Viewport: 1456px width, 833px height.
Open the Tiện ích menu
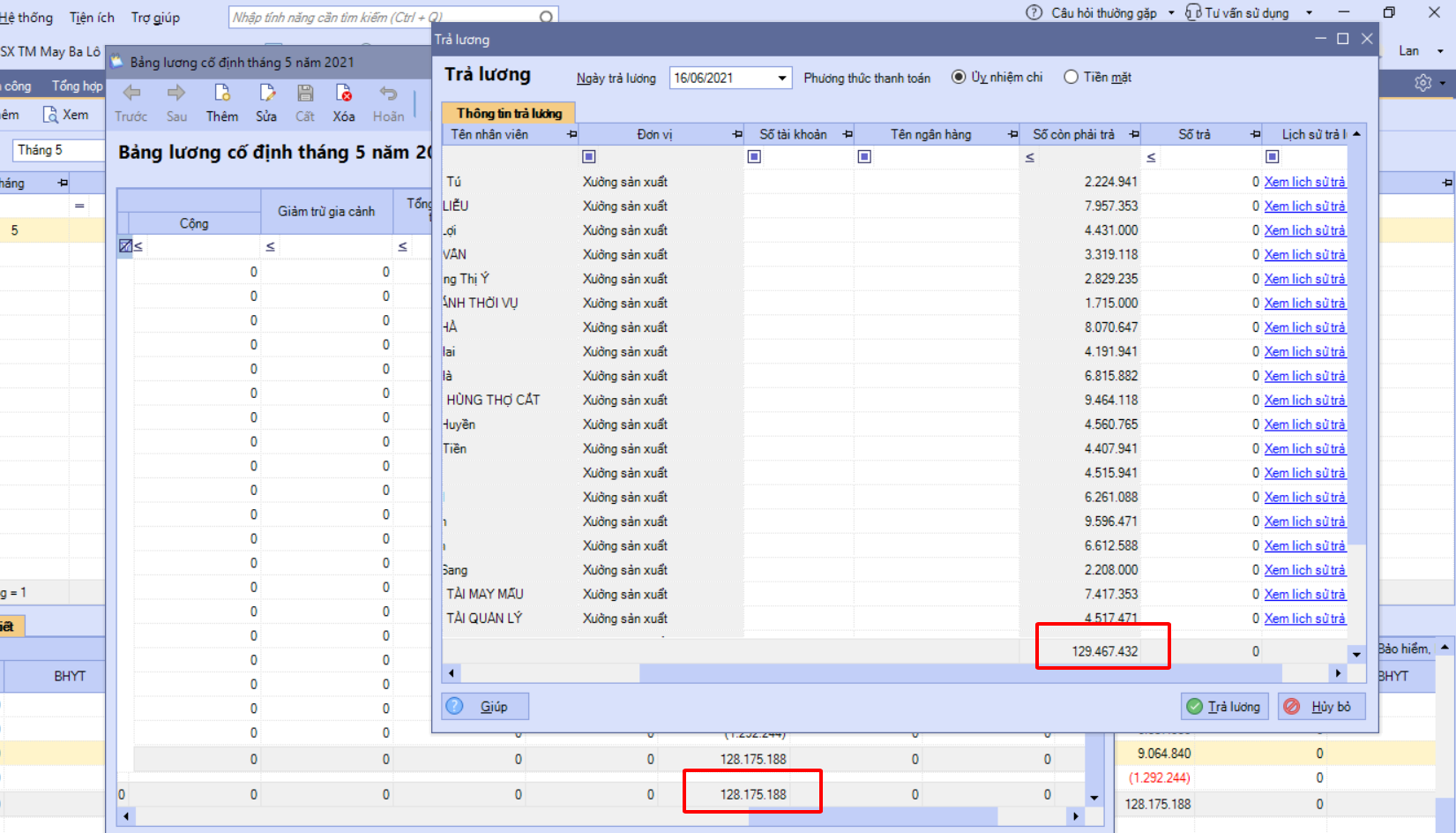[92, 17]
